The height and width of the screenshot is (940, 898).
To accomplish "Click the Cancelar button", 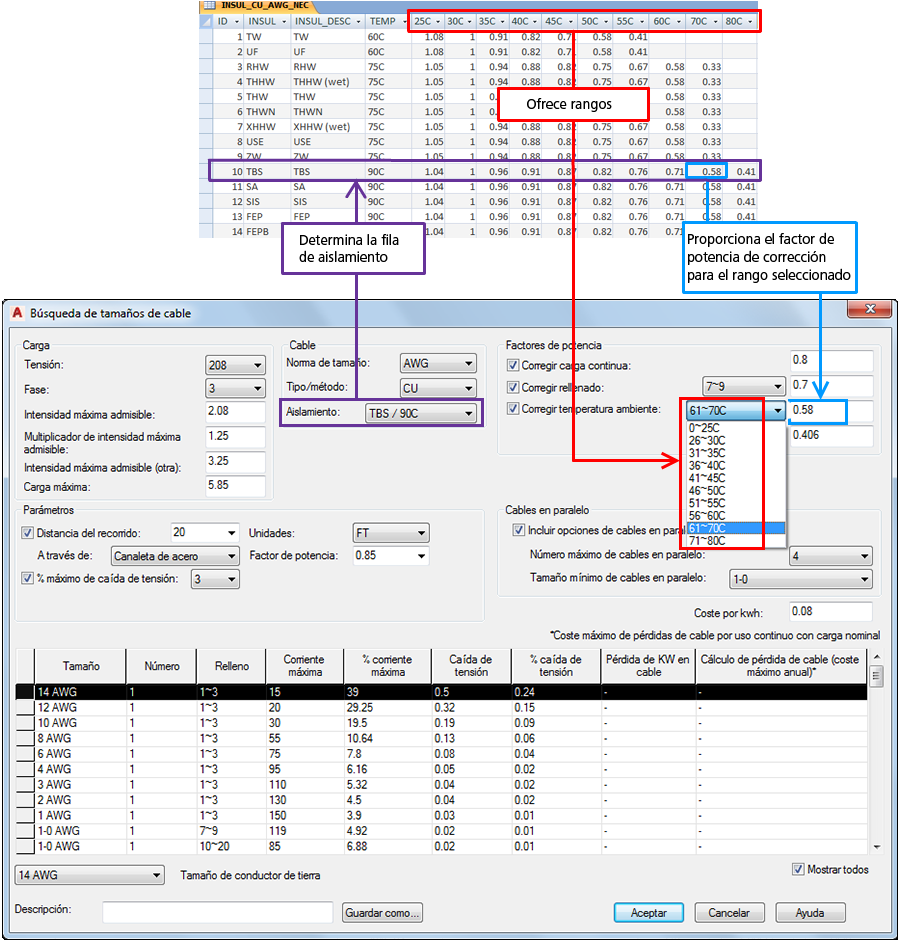I will tap(729, 912).
